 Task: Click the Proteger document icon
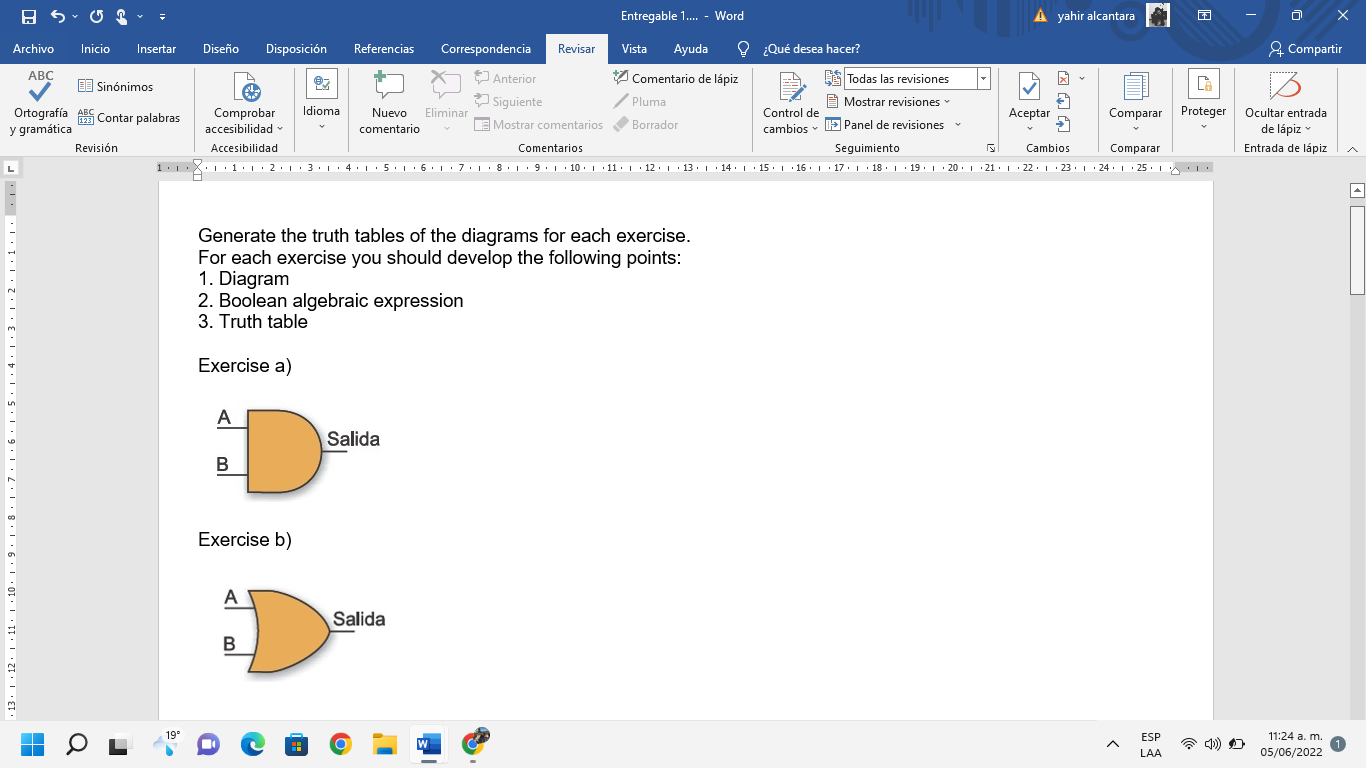(x=1203, y=85)
